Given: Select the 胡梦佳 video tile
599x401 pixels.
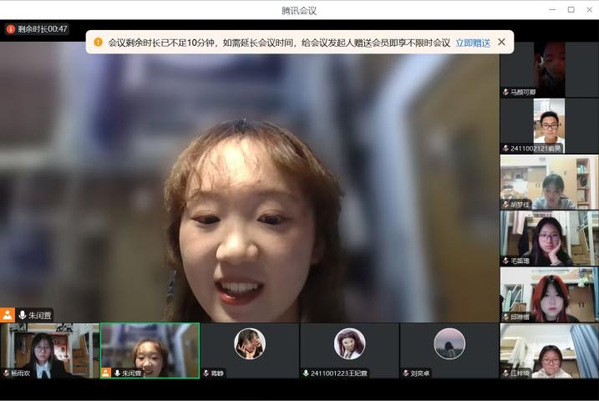Looking at the screenshot, I should (549, 182).
